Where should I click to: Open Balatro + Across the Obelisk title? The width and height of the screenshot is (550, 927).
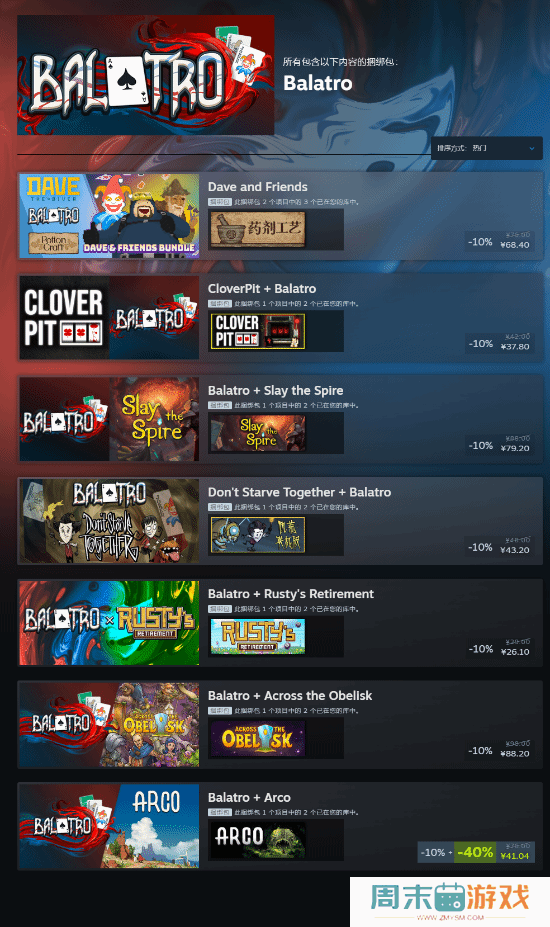click(290, 695)
